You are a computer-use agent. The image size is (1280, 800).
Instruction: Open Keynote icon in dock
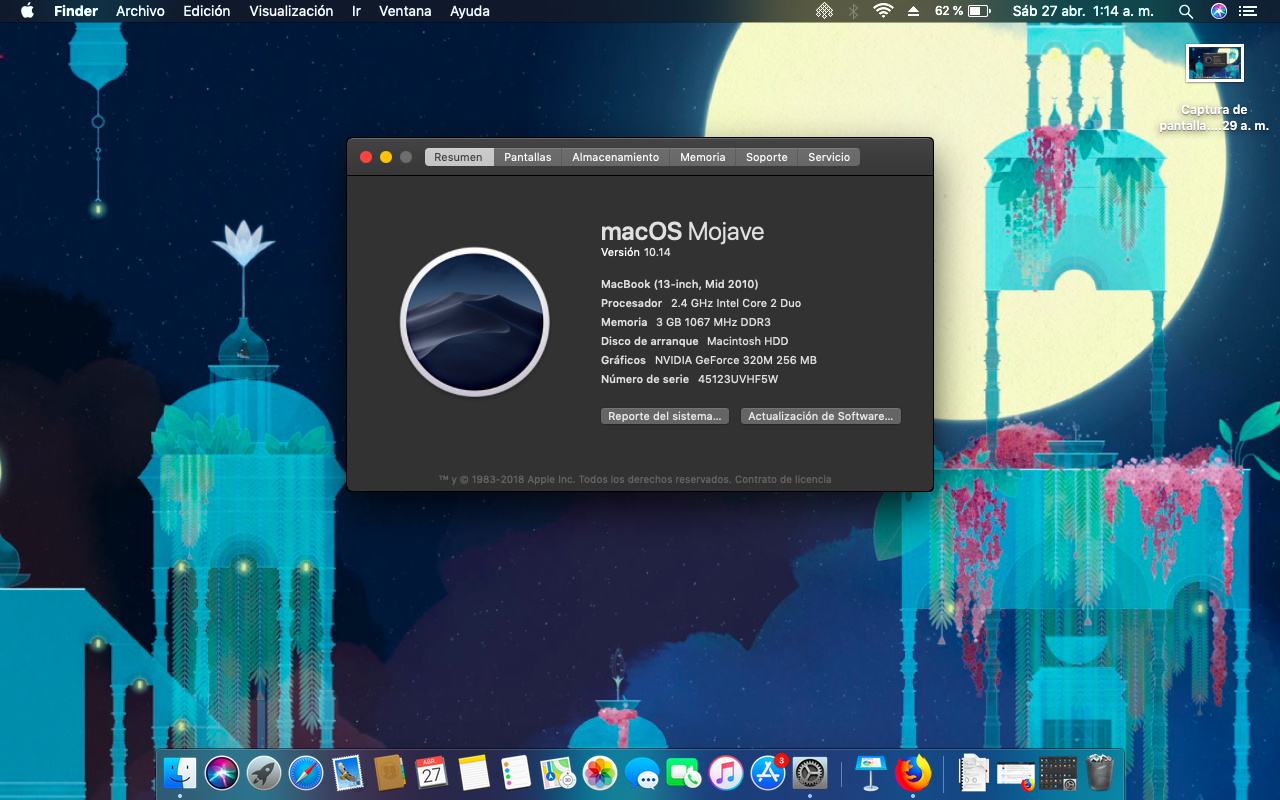pos(870,773)
